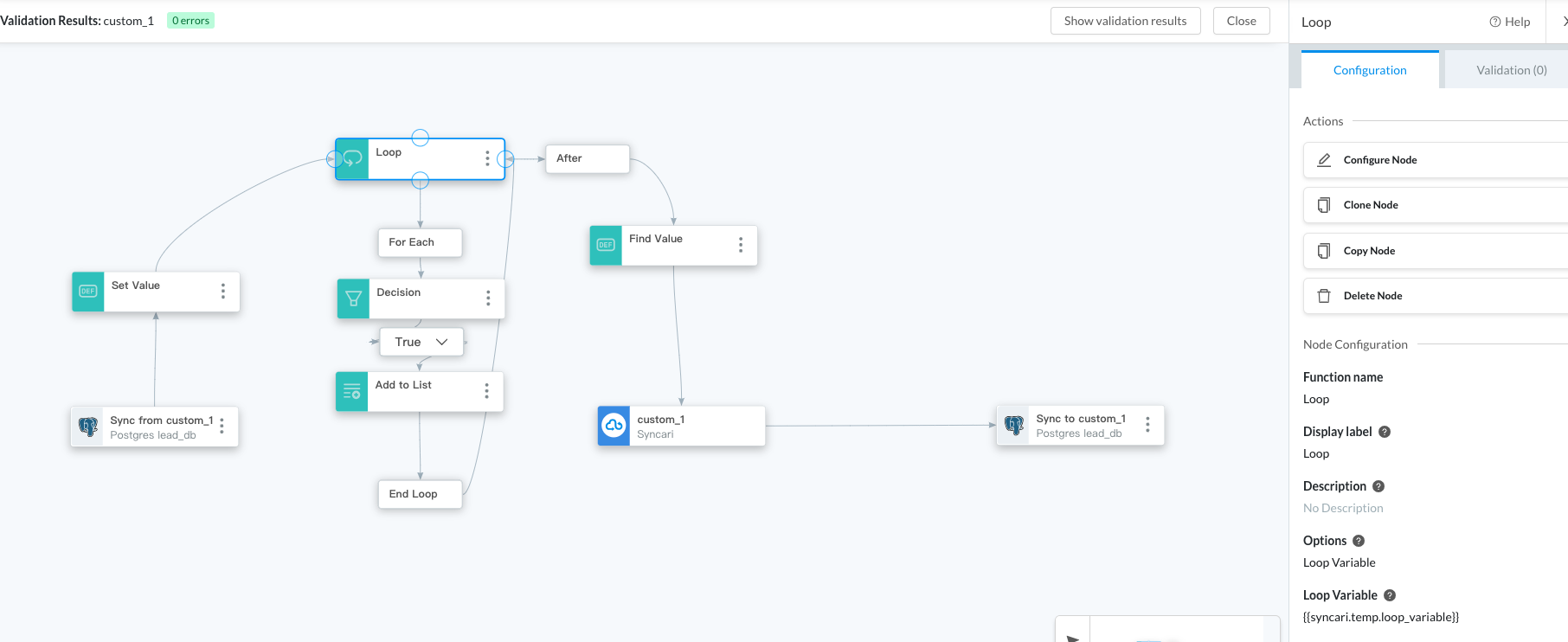Image resolution: width=1568 pixels, height=642 pixels.
Task: Click the Set Value node icon
Action: tap(88, 292)
